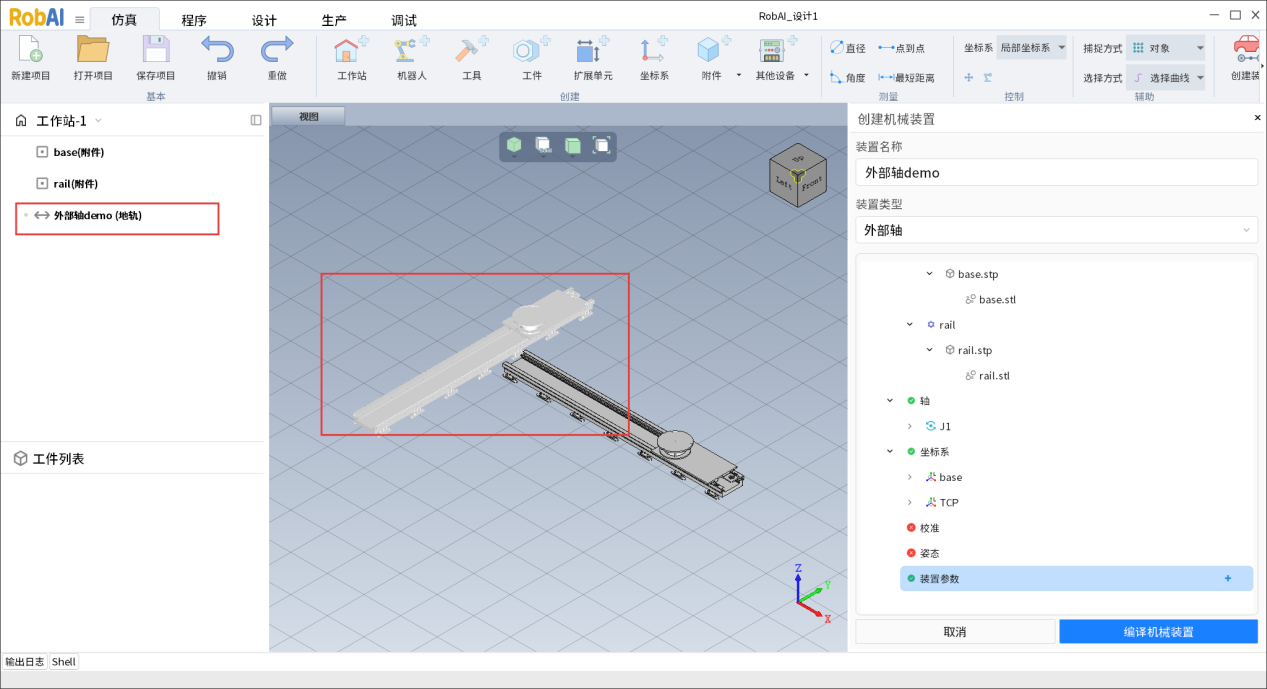Click the hamburger menu next to RobAI logo
The height and width of the screenshot is (689, 1267).
(x=80, y=19)
